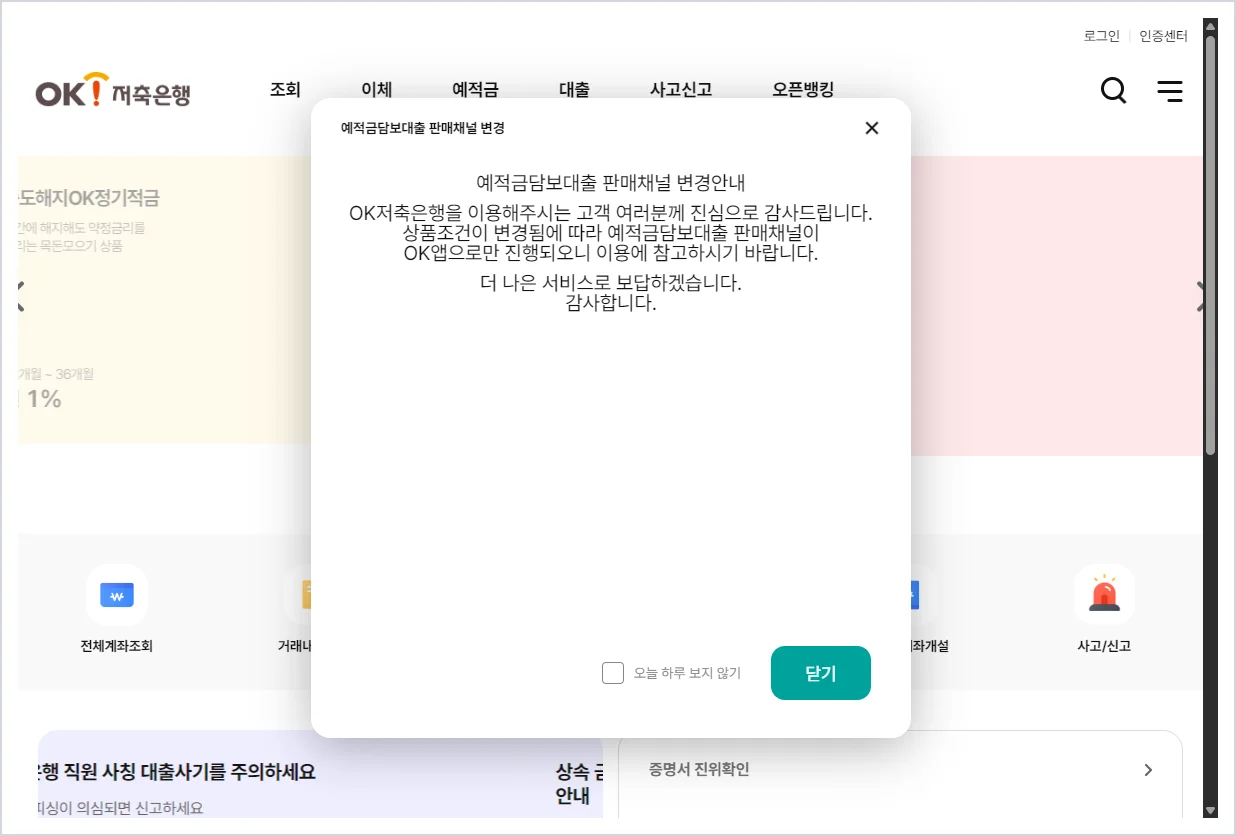Click the heading 예적금담보대출 판매채널 변경안내
This screenshot has width=1236, height=836.
click(611, 183)
